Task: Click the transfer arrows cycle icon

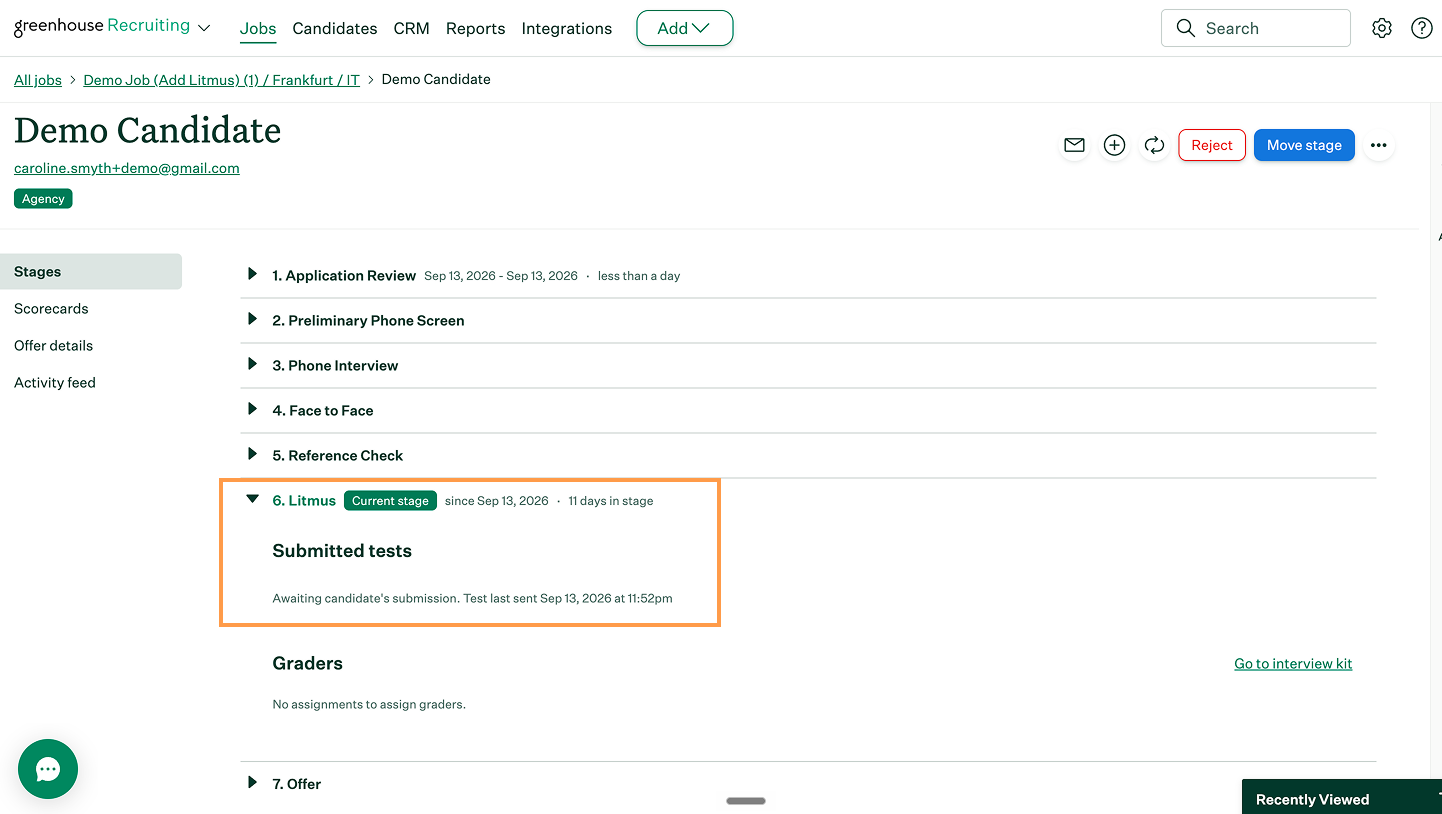Action: [x=1154, y=145]
